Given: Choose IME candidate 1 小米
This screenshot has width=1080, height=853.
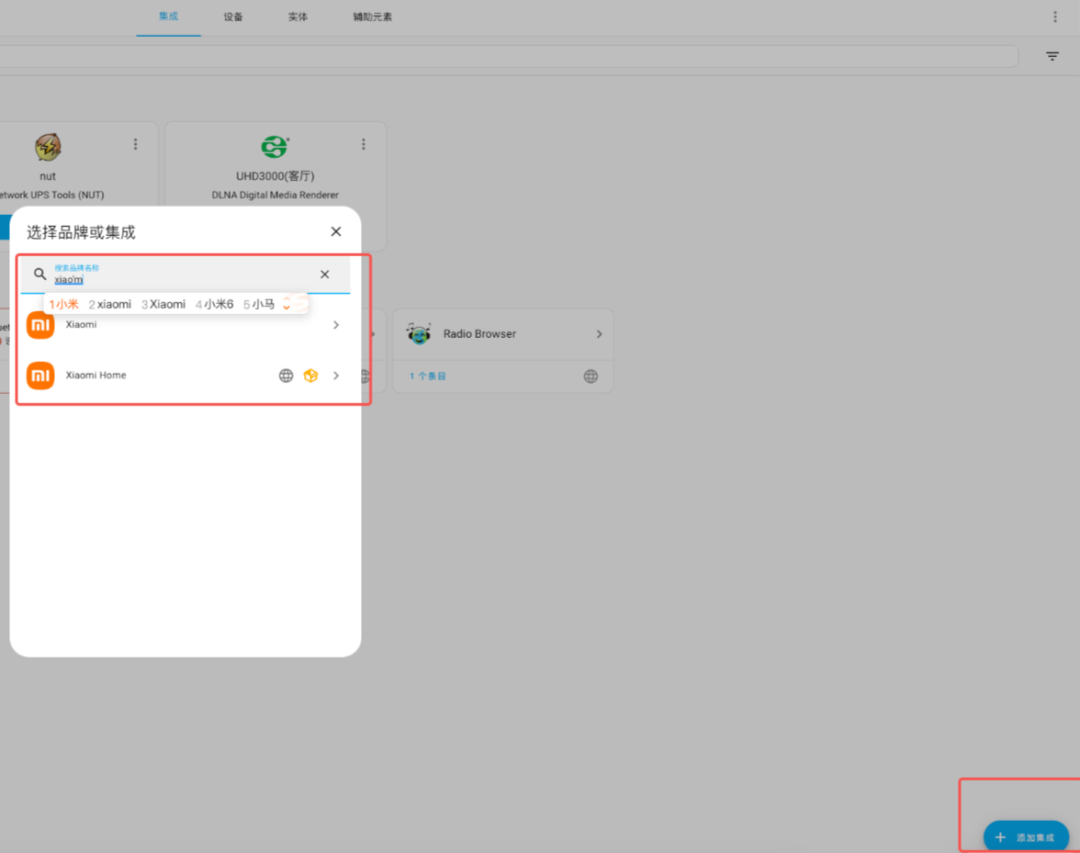Looking at the screenshot, I should [x=63, y=304].
